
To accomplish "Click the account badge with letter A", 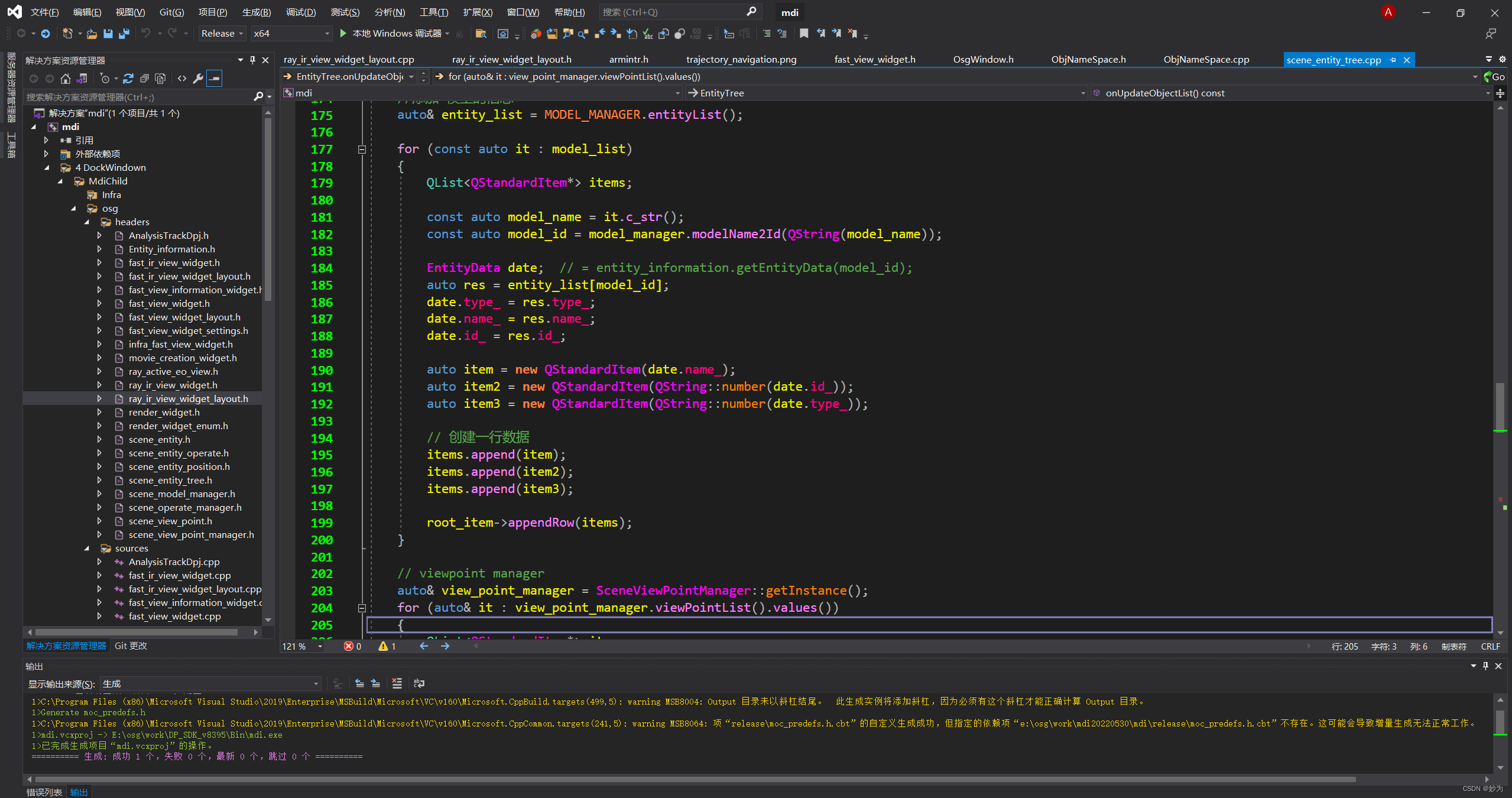I will [x=1388, y=12].
